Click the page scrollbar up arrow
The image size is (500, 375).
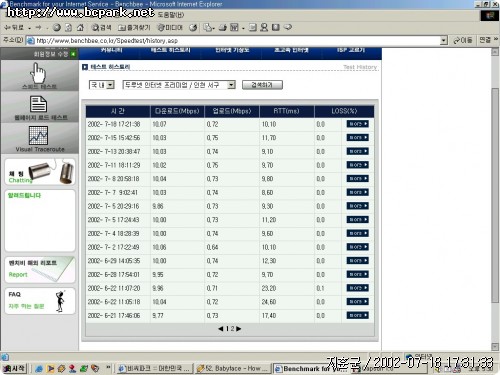click(x=495, y=52)
